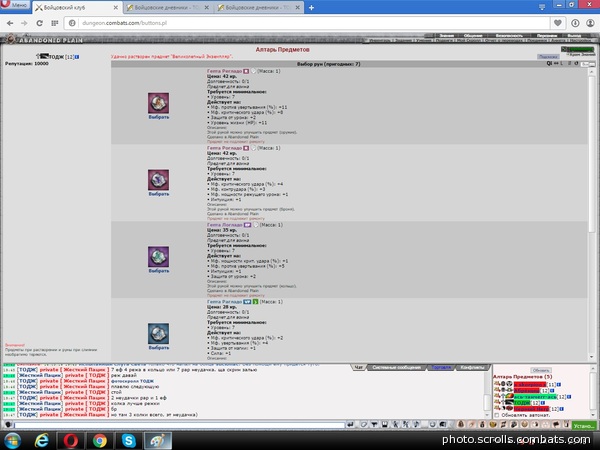Viewport: 600px width, 450px height.
Task: Open the Windows Start button
Action: coord(12,440)
